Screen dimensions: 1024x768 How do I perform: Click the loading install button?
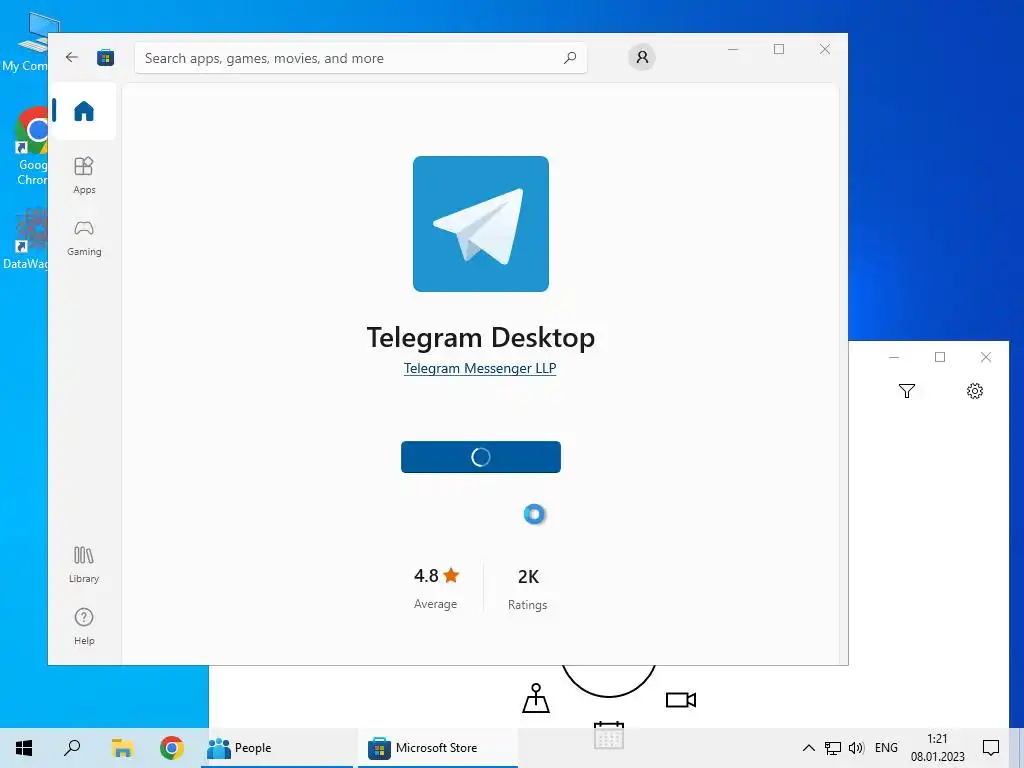pos(481,456)
